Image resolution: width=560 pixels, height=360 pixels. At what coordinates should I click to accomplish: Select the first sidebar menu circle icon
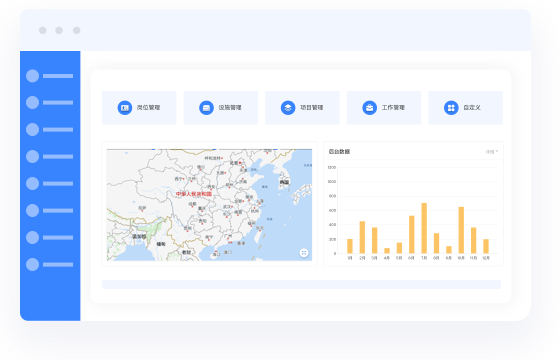pos(32,76)
